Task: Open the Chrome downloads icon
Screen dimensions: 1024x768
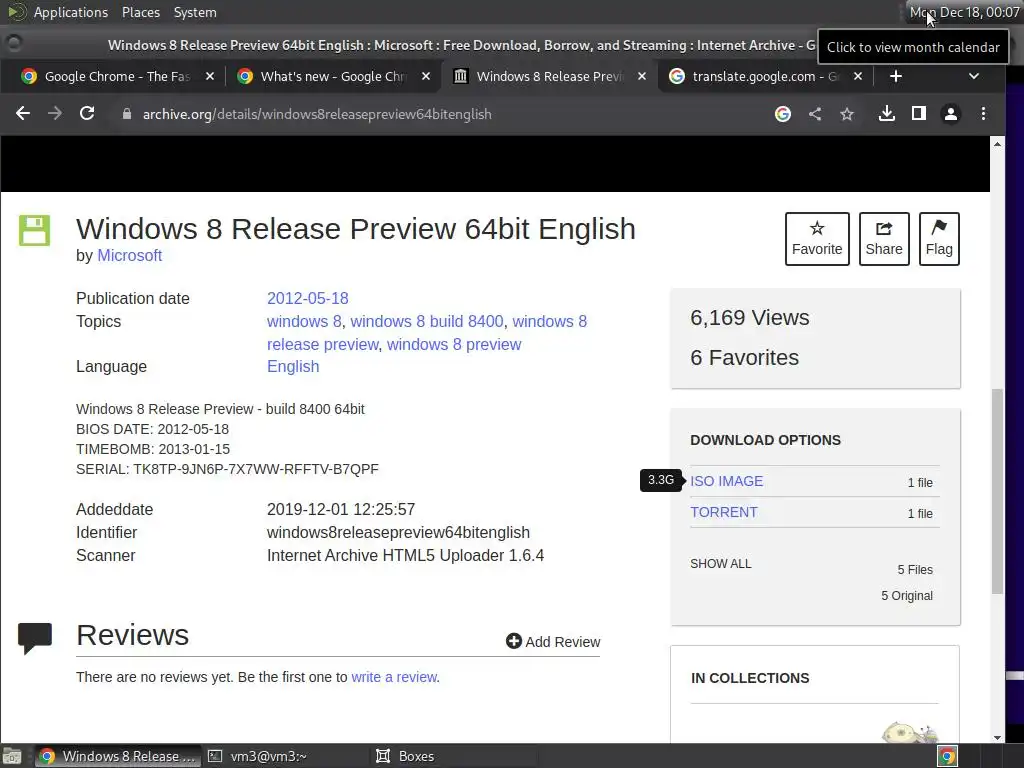Action: coord(886,114)
